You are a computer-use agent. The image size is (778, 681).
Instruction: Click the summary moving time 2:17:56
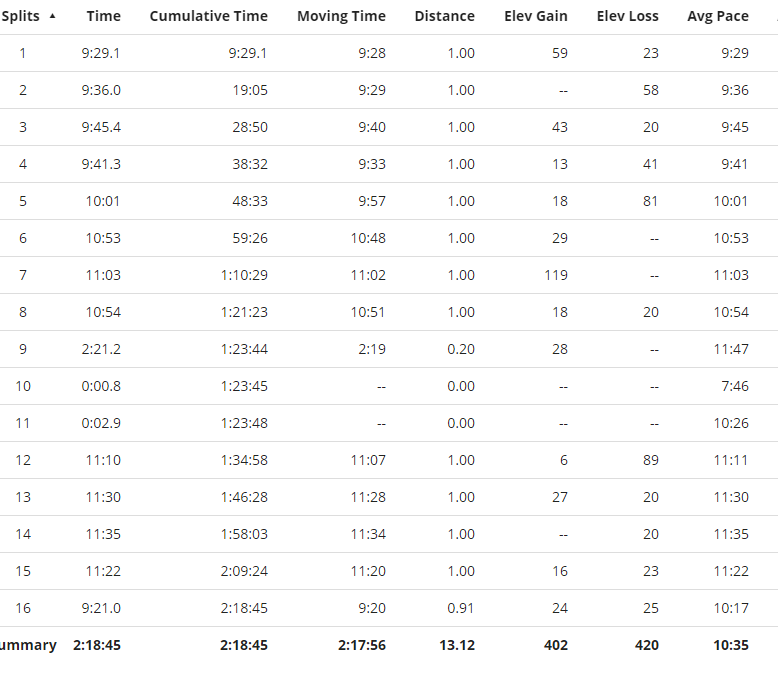point(361,645)
